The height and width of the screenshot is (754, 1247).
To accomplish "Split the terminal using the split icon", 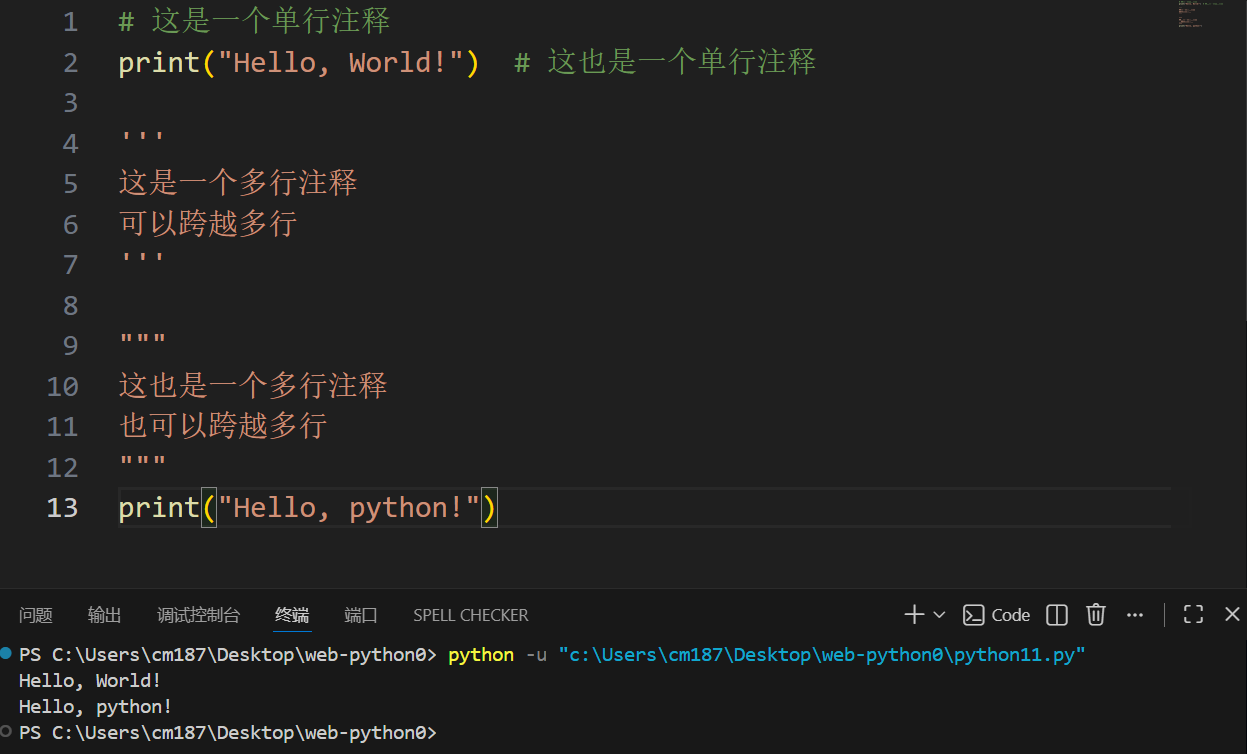I will [1056, 614].
